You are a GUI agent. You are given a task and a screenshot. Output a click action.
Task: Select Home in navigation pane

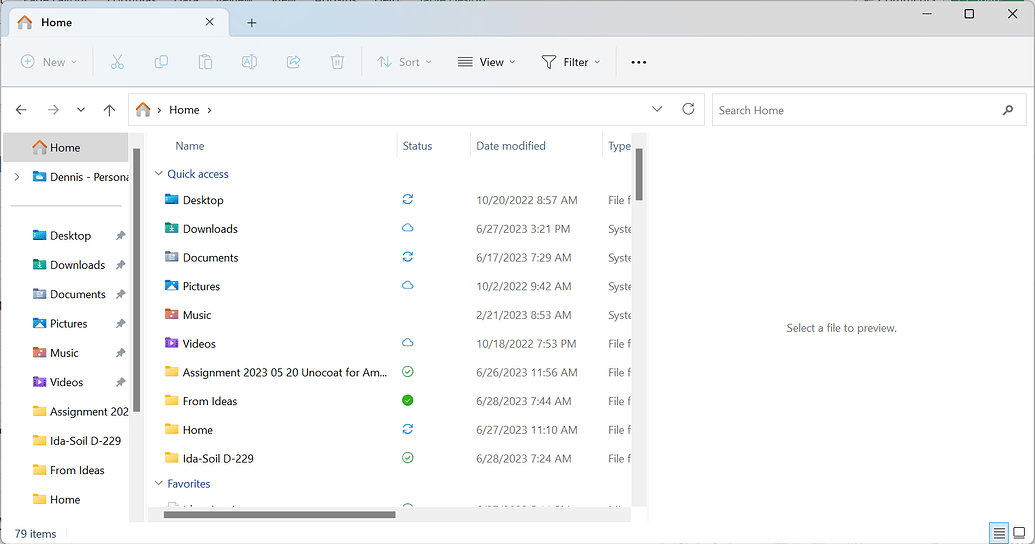[x=66, y=147]
